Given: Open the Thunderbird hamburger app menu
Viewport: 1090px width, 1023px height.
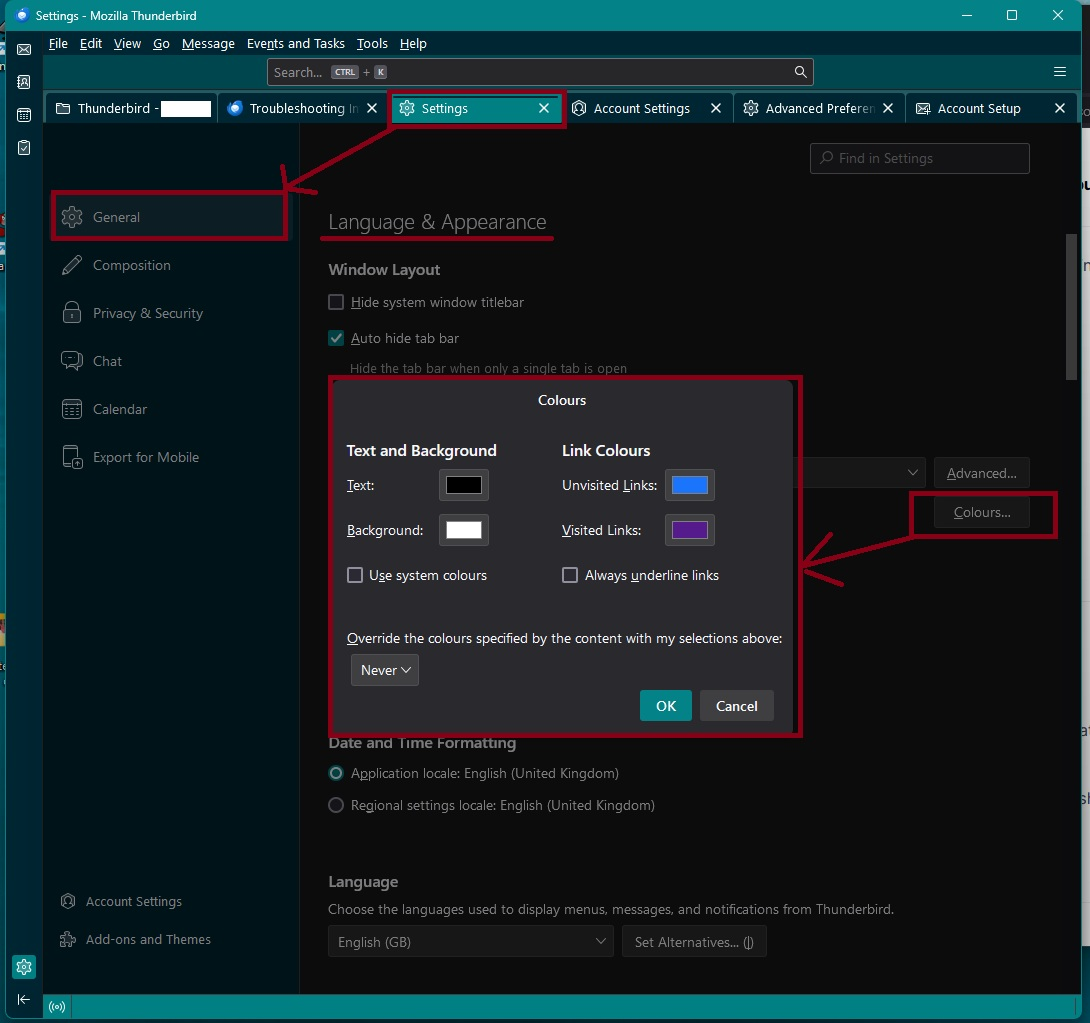Looking at the screenshot, I should [x=1060, y=72].
